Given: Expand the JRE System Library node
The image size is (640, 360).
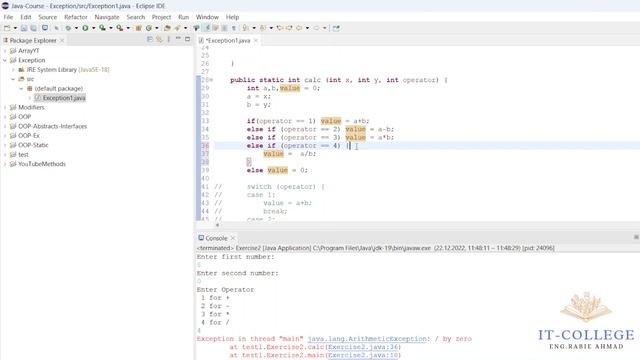Looking at the screenshot, I should 13,69.
